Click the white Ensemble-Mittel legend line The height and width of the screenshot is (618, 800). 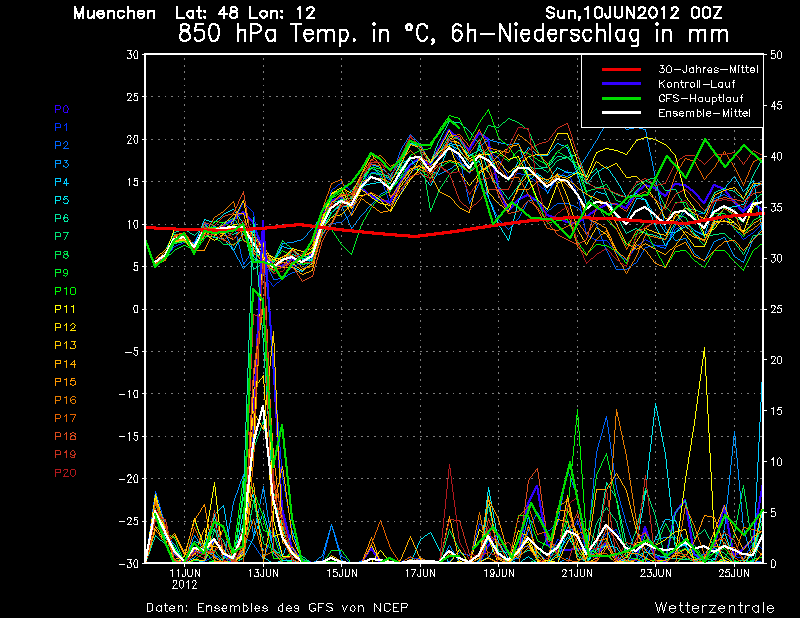(x=621, y=113)
